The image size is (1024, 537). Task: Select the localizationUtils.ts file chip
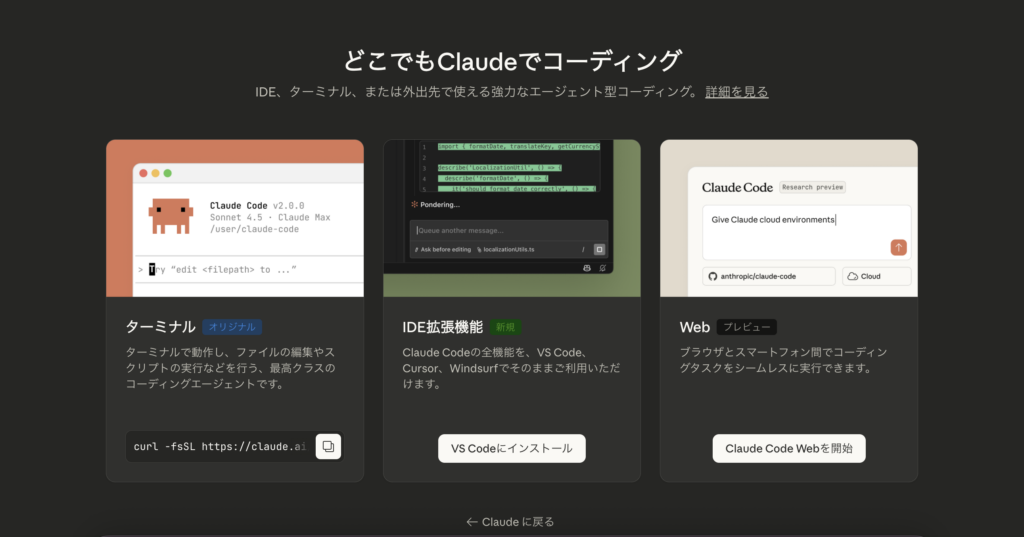(511, 249)
